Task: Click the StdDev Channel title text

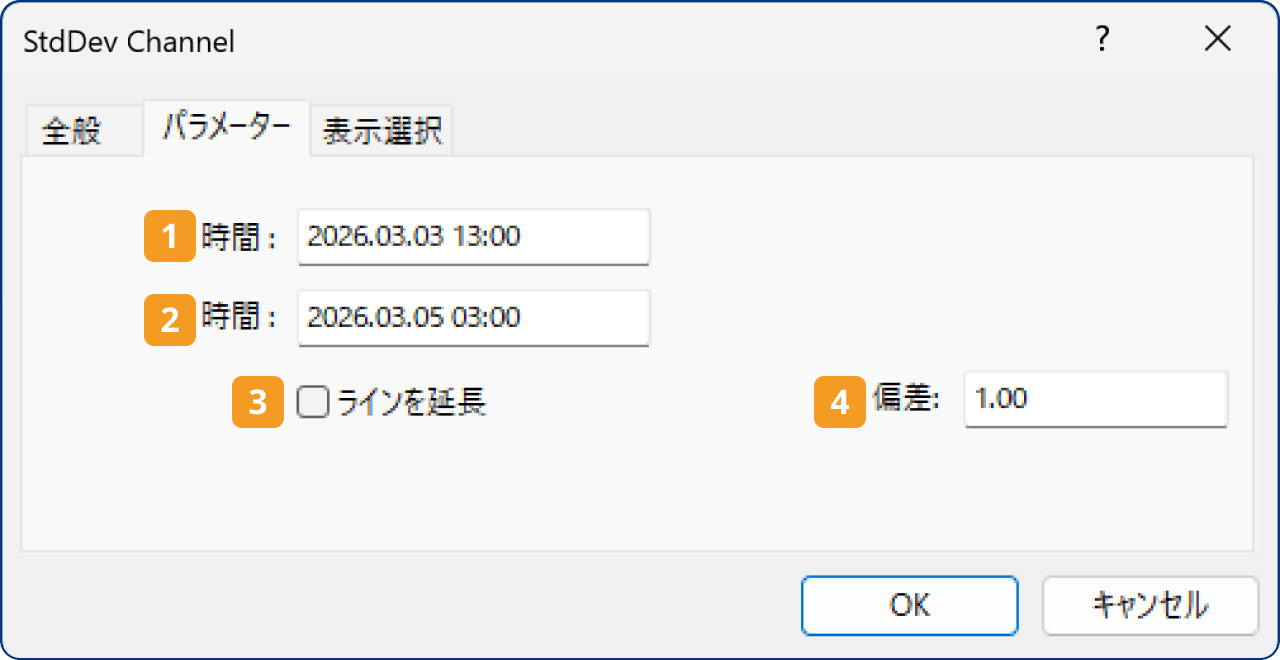Action: click(128, 42)
